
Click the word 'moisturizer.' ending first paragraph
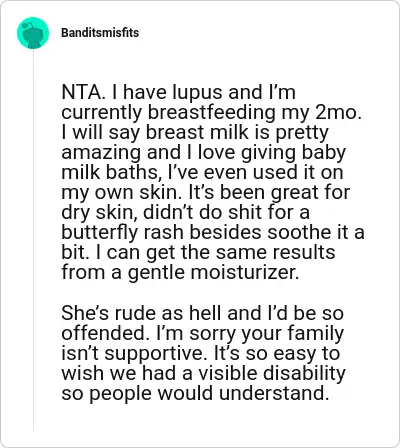[x=245, y=272]
